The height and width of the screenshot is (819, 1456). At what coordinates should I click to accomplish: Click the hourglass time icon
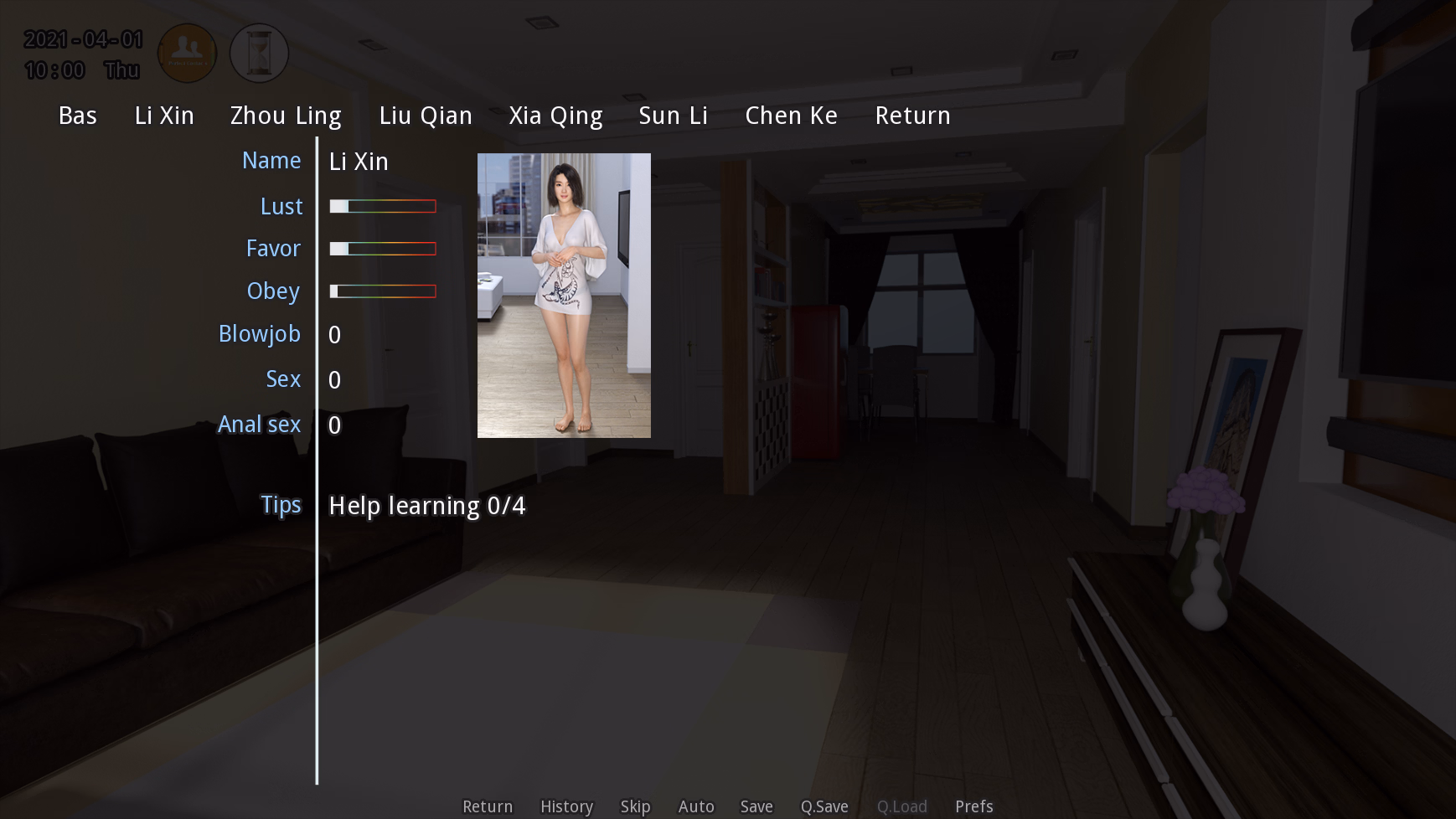pos(259,52)
